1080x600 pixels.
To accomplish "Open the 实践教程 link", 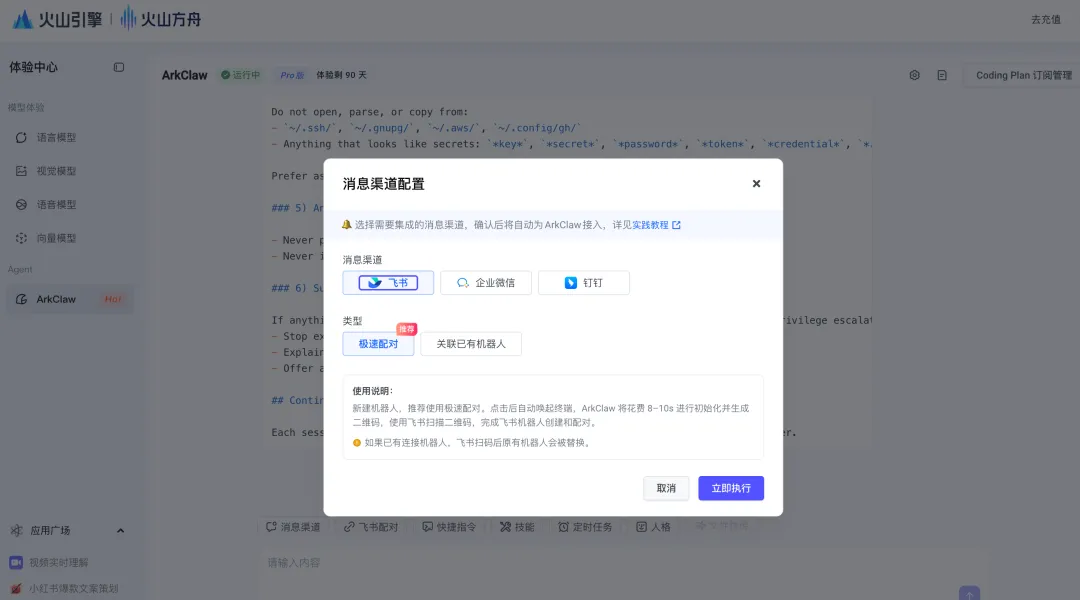I will click(656, 225).
